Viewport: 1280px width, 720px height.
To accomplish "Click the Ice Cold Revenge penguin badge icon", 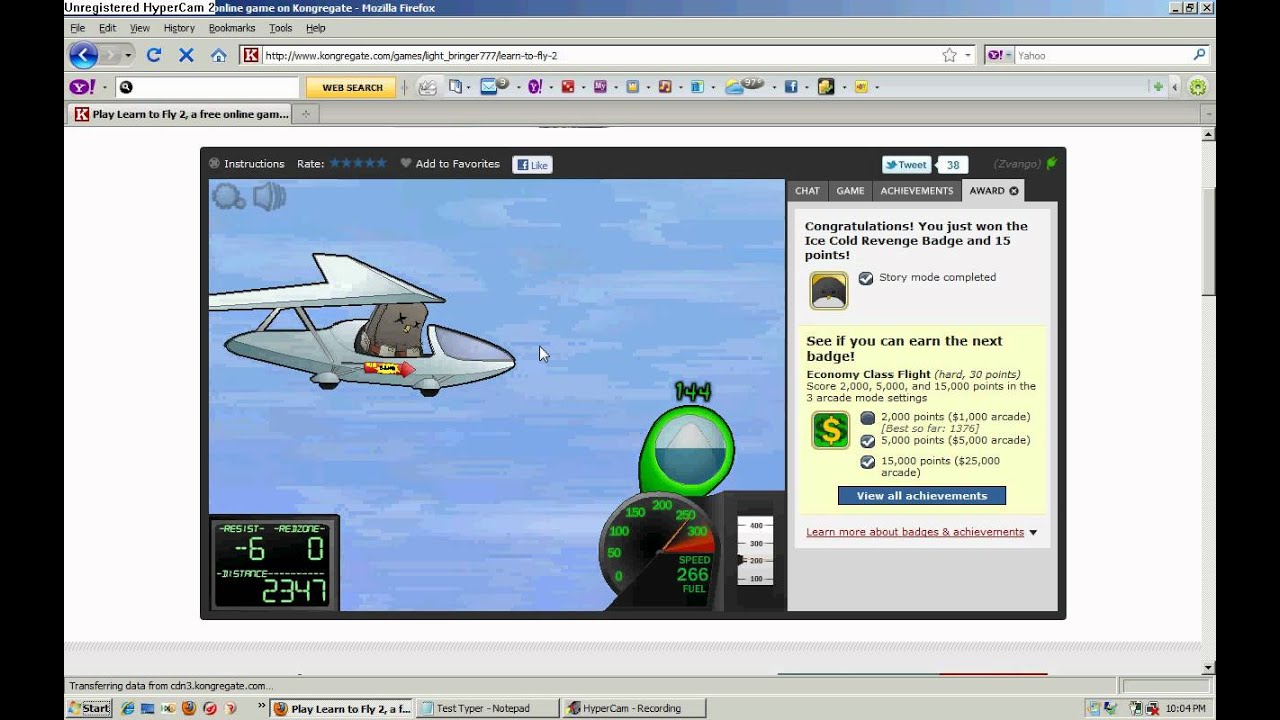I will (x=829, y=291).
